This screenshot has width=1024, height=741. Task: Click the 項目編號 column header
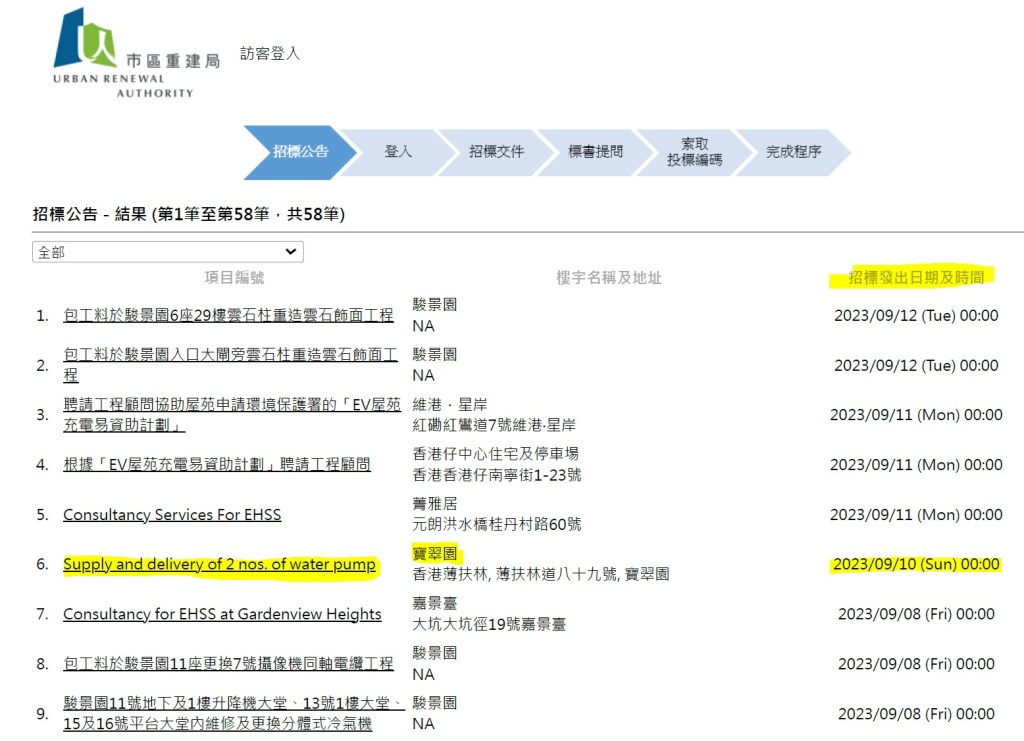[234, 278]
